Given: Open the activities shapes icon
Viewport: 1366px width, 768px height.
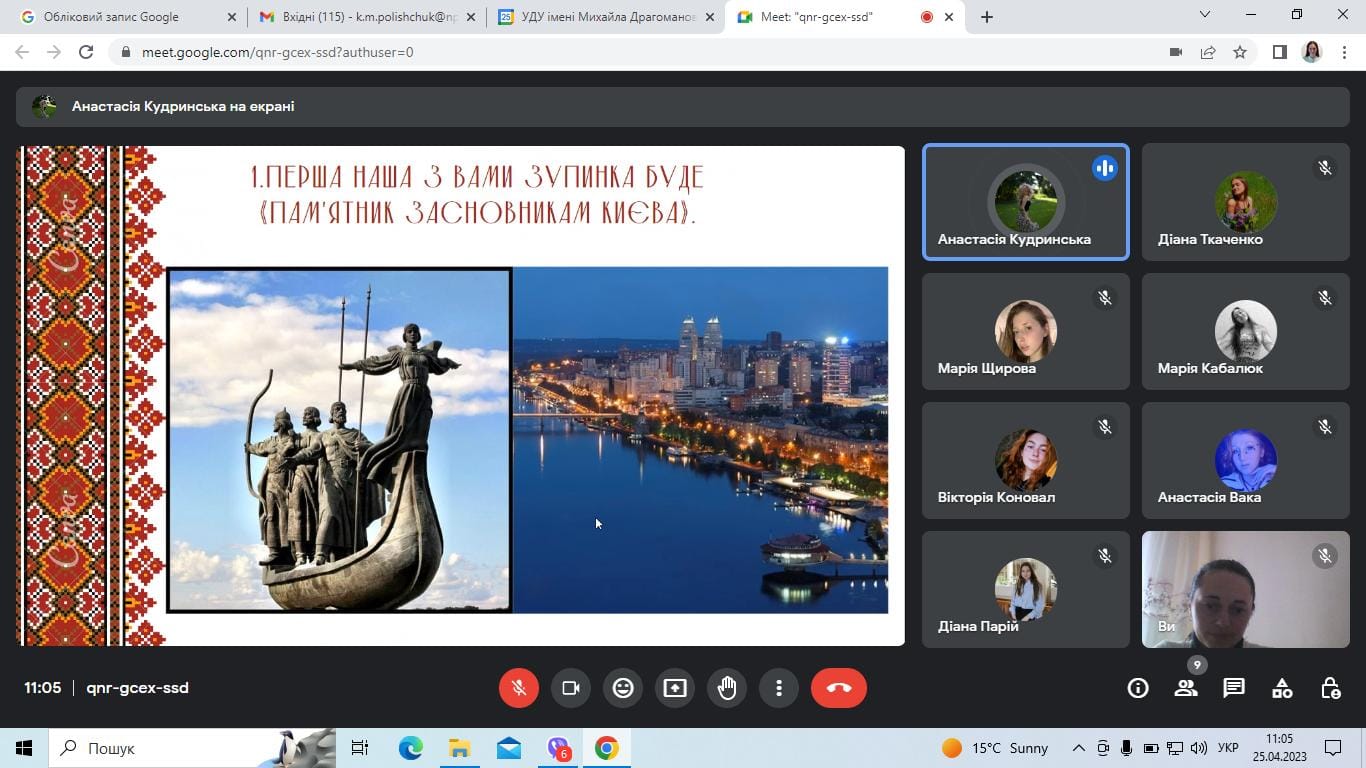Looking at the screenshot, I should click(1282, 688).
